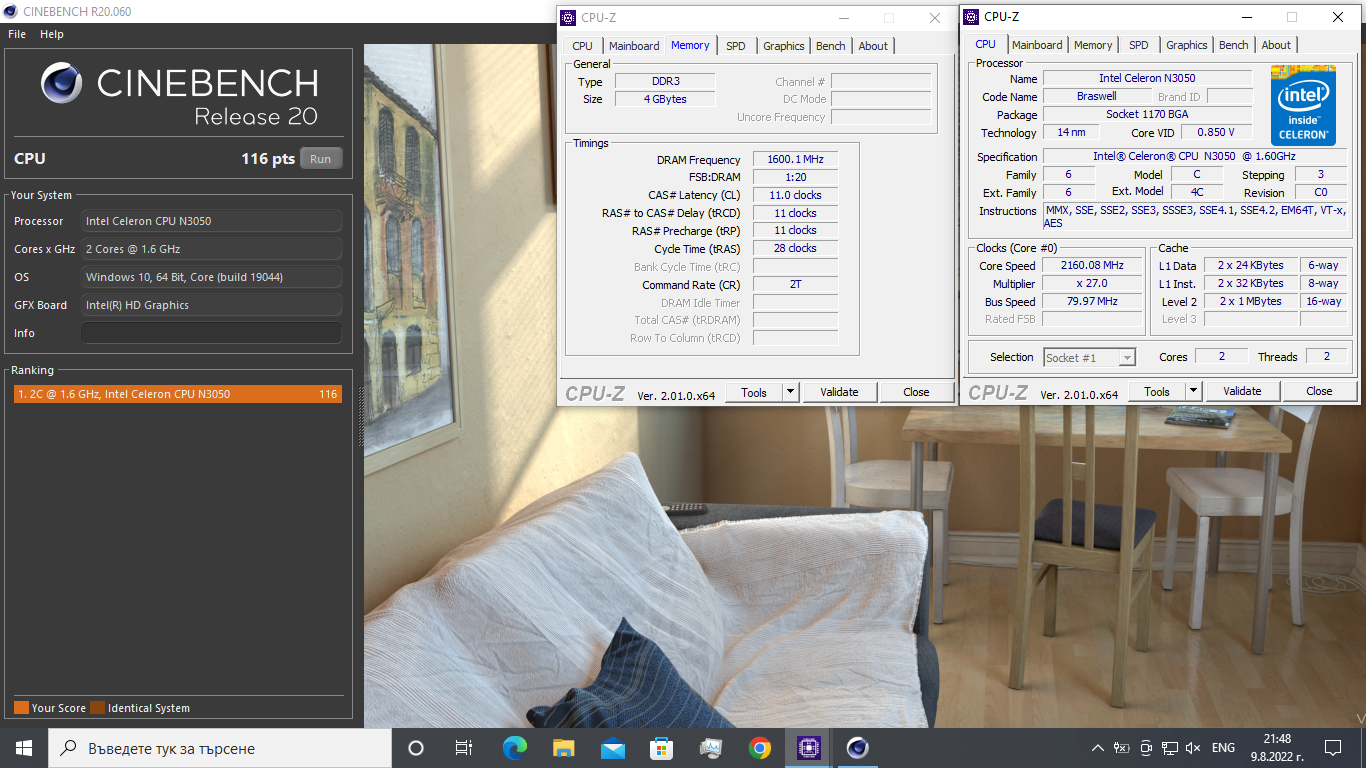Open Microsoft Store from taskbar
Image resolution: width=1366 pixels, height=768 pixels.
[x=661, y=748]
